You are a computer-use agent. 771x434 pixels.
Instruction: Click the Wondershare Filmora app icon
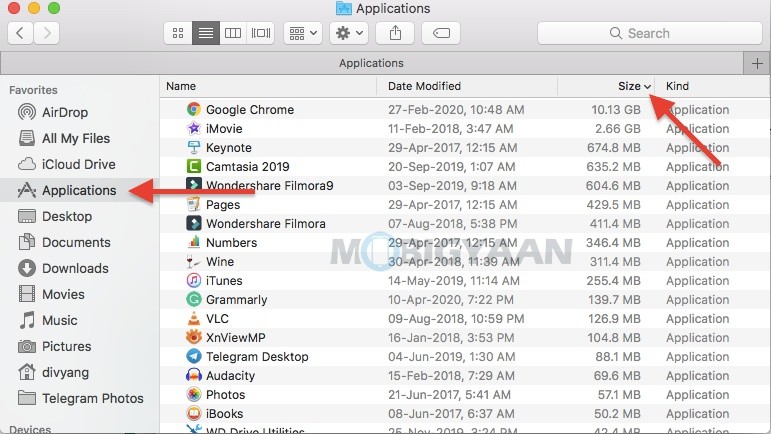pyautogui.click(x=194, y=223)
